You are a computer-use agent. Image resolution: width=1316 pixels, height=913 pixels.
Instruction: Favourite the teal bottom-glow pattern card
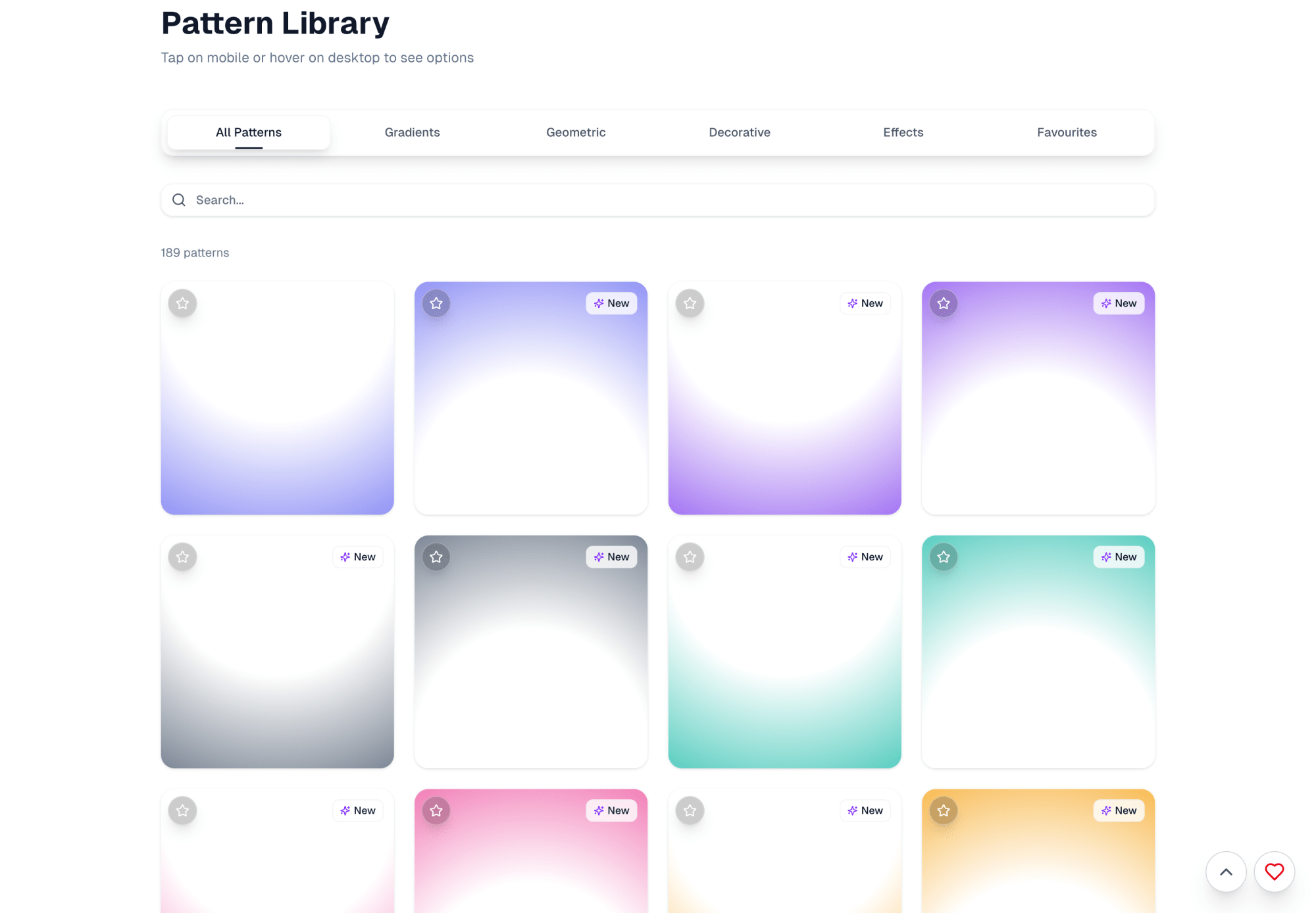690,557
